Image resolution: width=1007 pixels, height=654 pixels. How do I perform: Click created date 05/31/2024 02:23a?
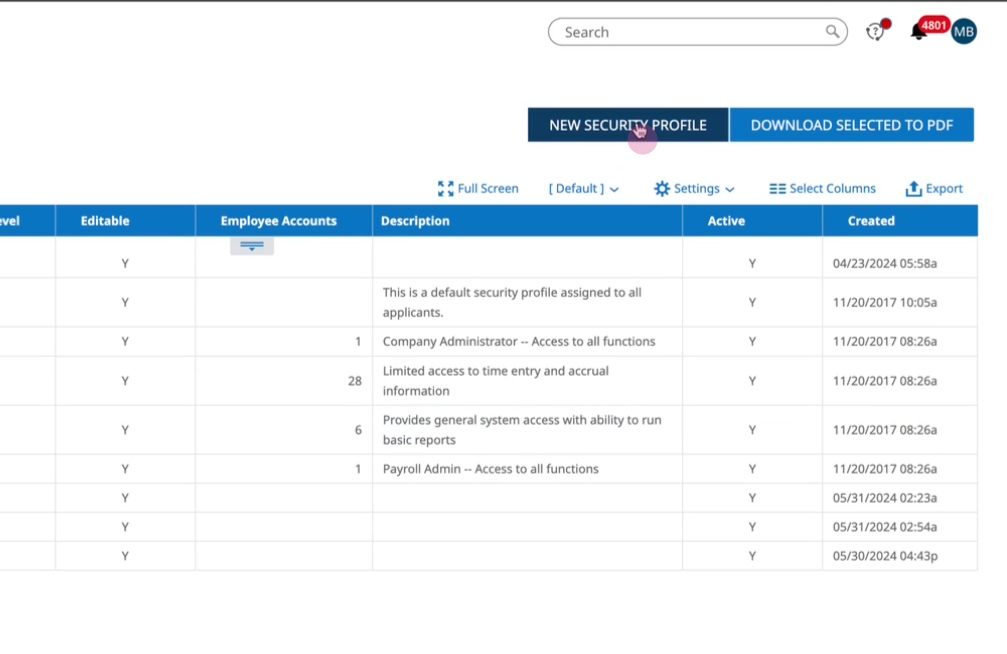click(884, 498)
